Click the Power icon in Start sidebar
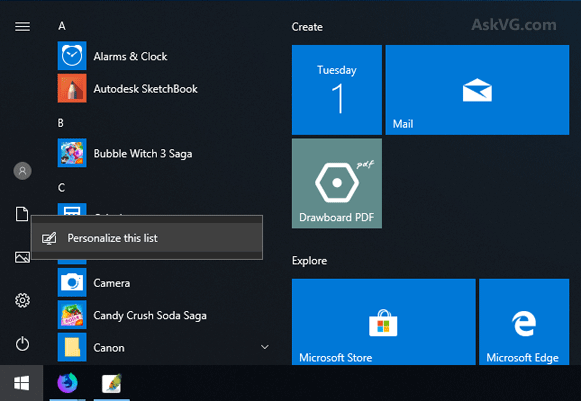Image resolution: width=581 pixels, height=401 pixels. pyautogui.click(x=22, y=344)
